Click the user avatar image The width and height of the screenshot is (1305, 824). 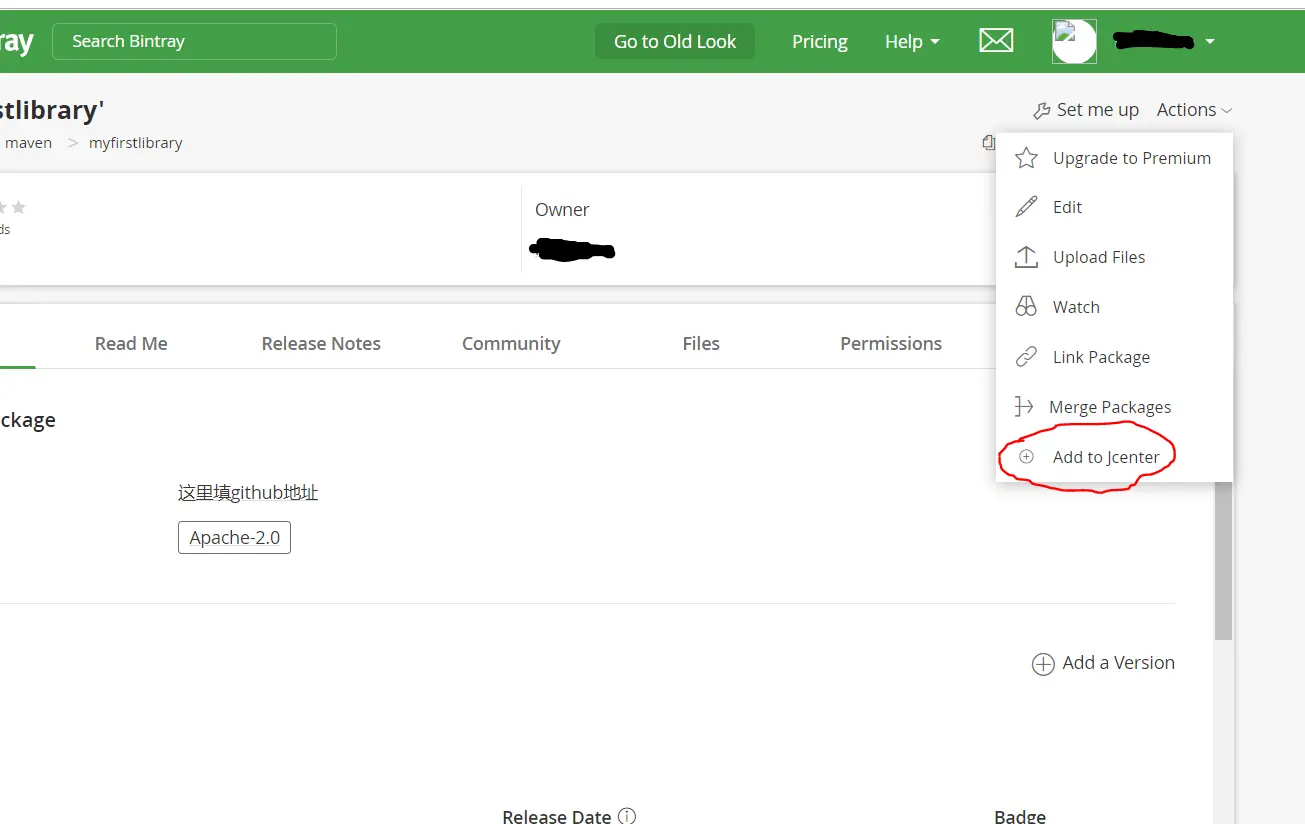click(1074, 41)
